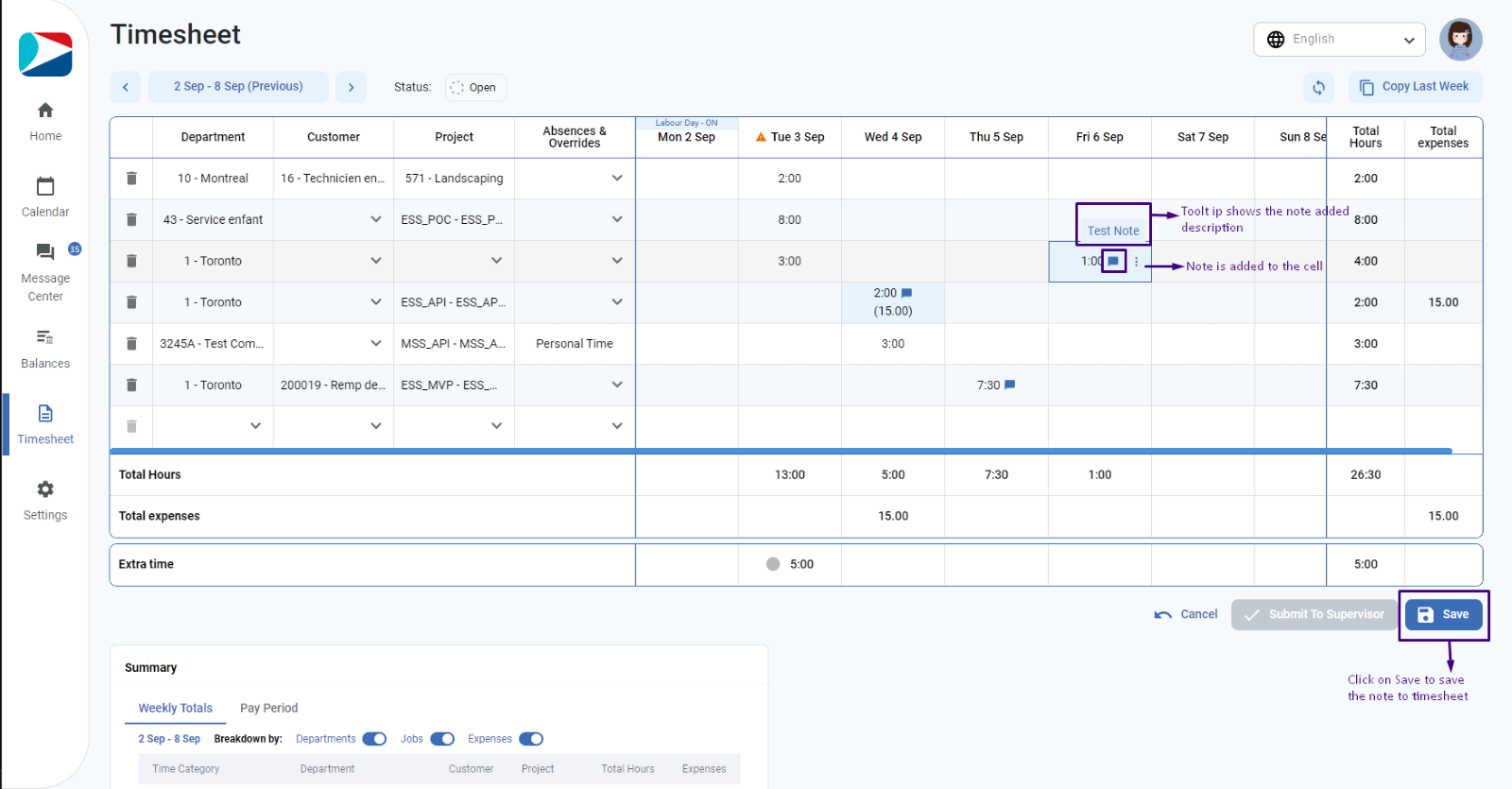
Task: Open the Calendar from sidebar
Action: (45, 197)
